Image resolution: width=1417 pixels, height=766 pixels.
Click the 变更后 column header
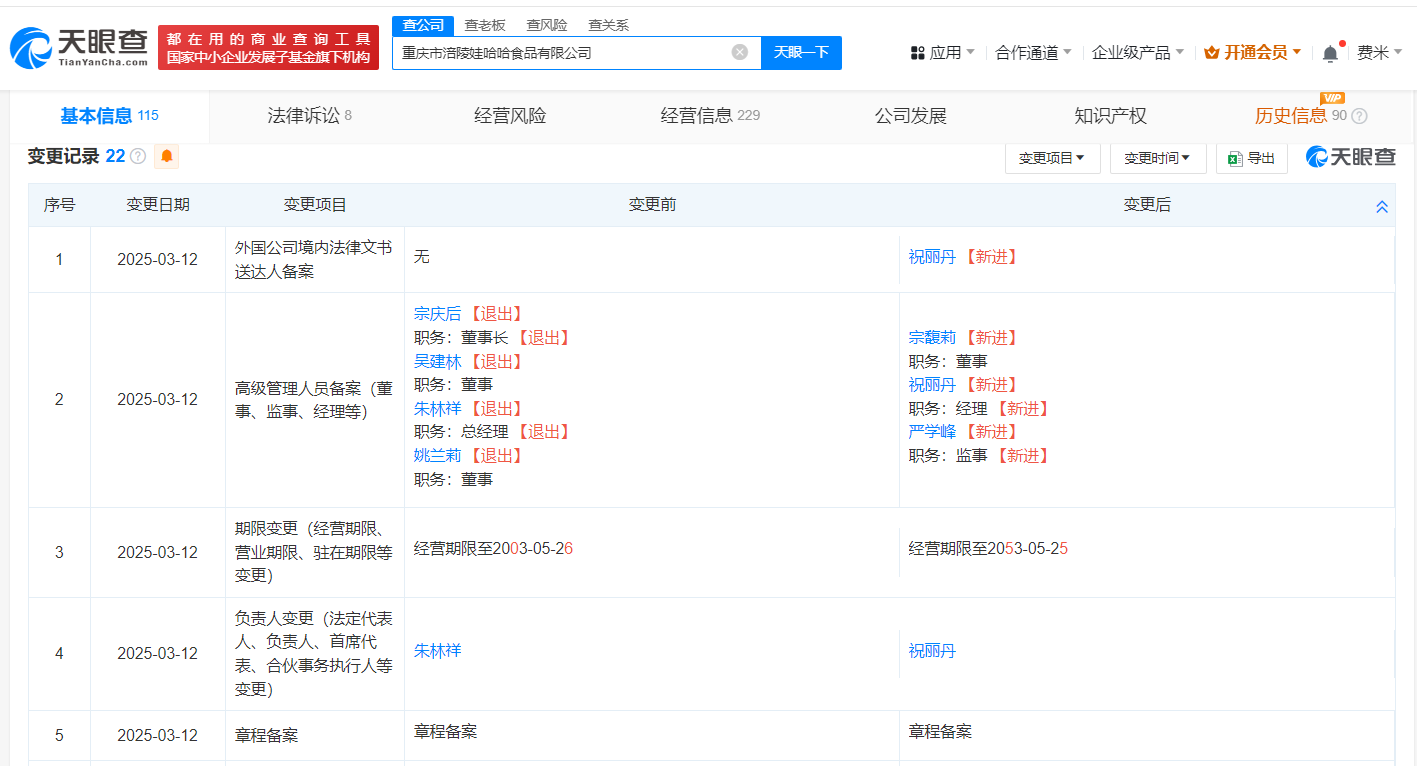[1147, 205]
